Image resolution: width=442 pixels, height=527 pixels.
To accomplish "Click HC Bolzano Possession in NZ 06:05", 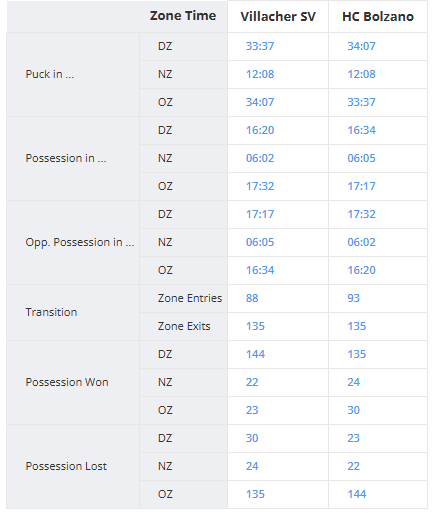I will point(361,158).
